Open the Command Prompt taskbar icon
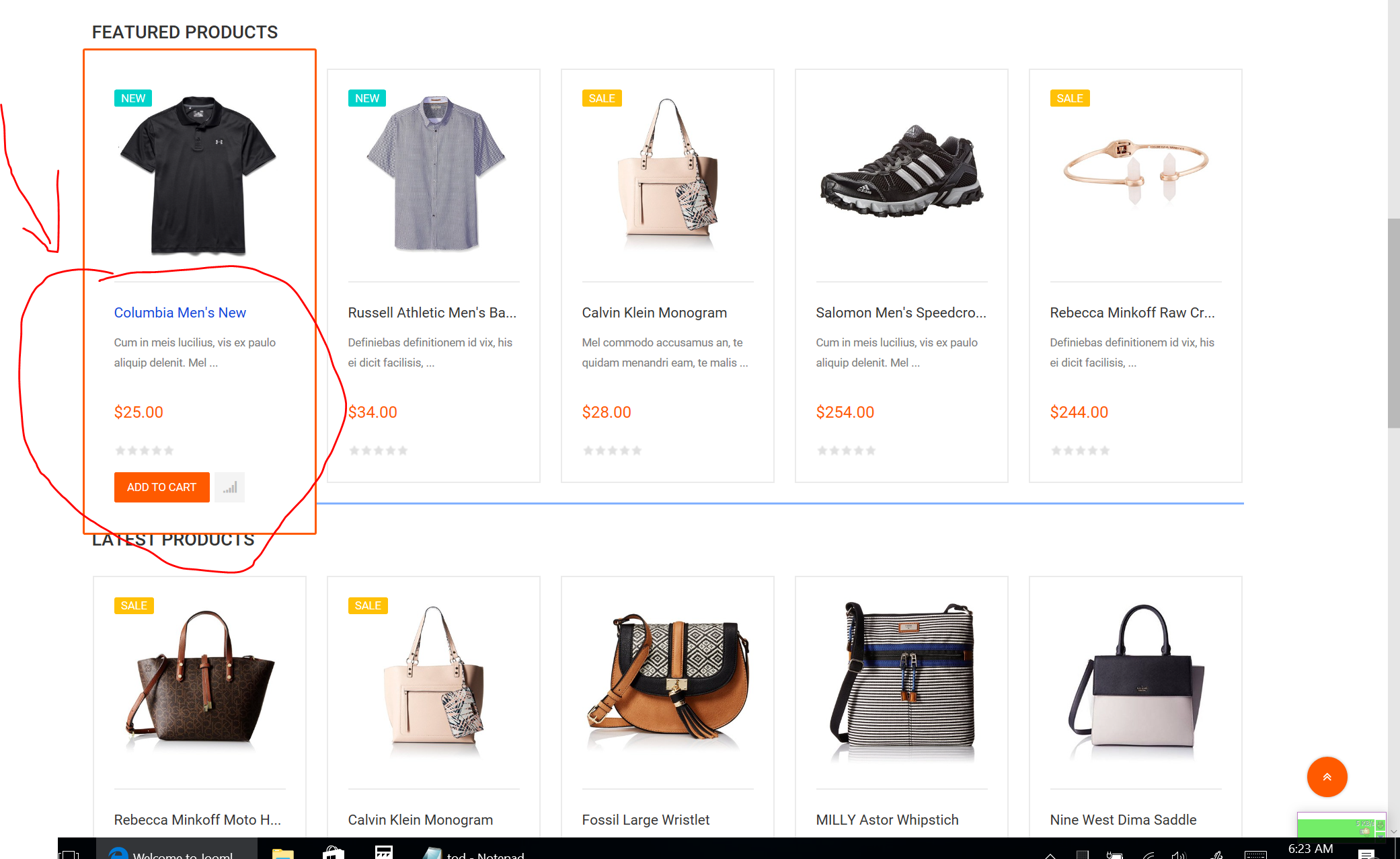The height and width of the screenshot is (859, 1400). tap(385, 852)
